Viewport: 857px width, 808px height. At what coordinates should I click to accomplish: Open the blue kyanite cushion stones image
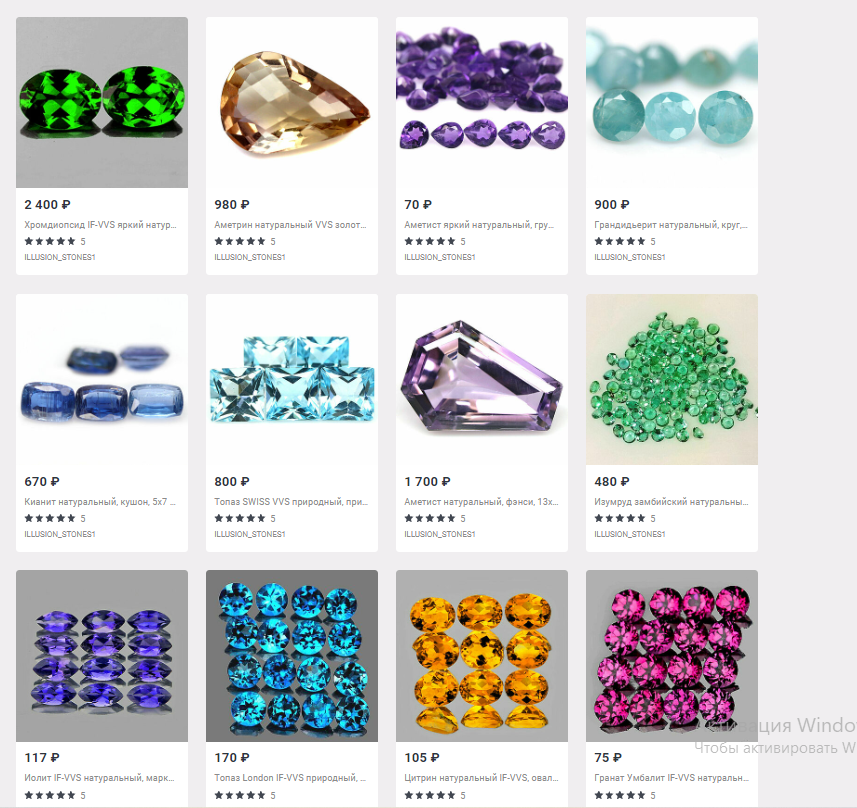(102, 379)
